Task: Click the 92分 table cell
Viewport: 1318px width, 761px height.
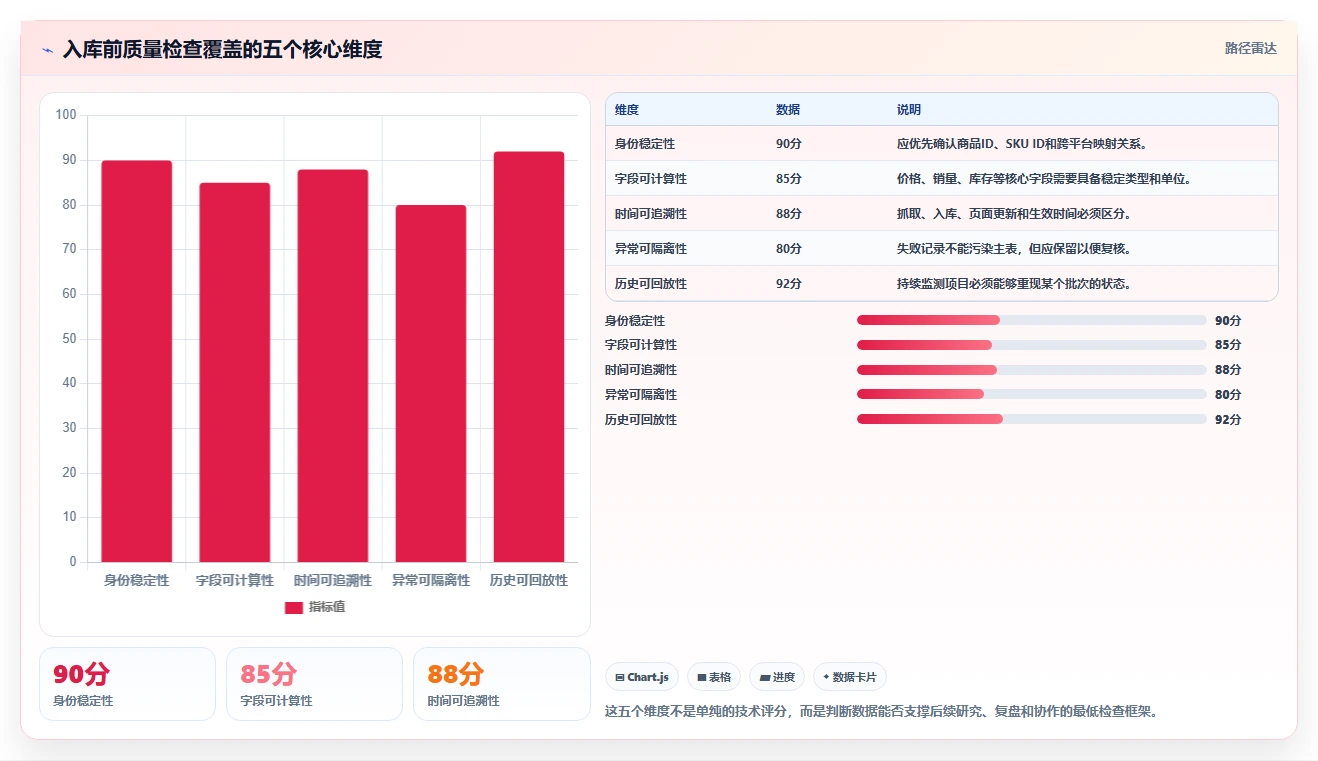Action: click(x=789, y=283)
